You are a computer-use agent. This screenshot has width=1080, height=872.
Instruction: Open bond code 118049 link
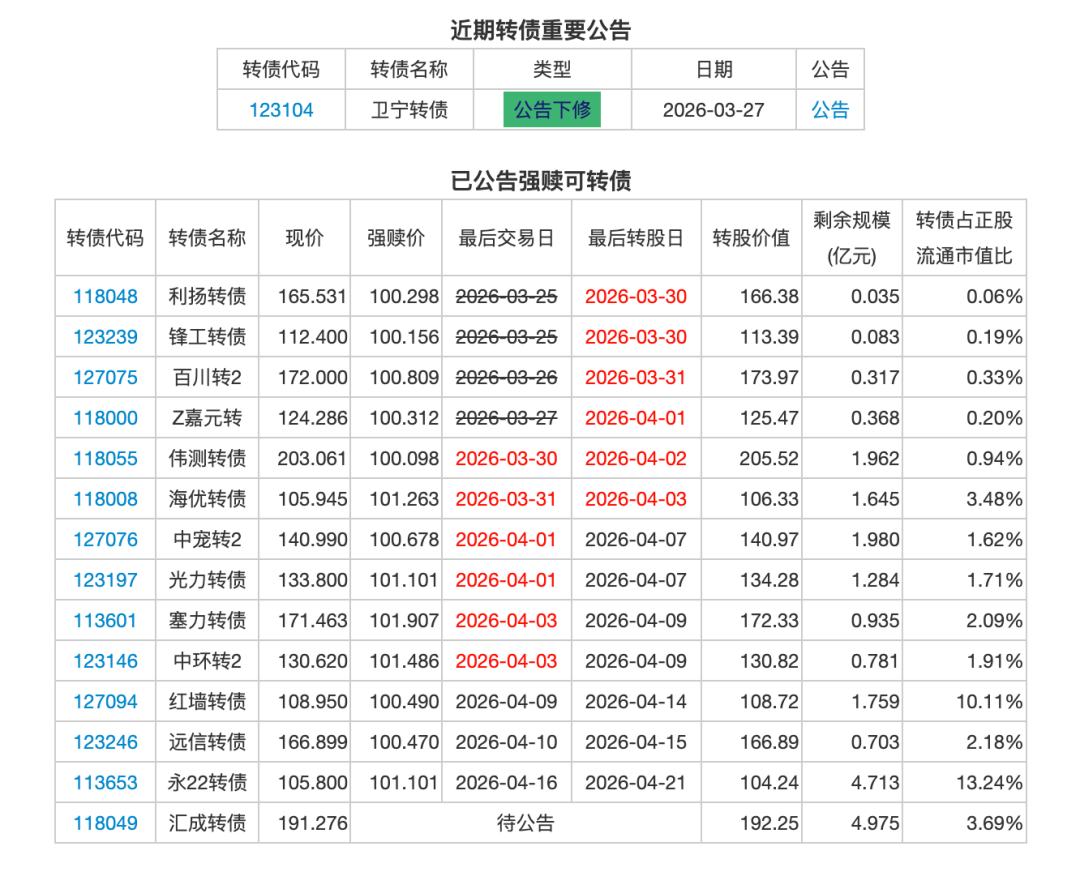click(105, 824)
